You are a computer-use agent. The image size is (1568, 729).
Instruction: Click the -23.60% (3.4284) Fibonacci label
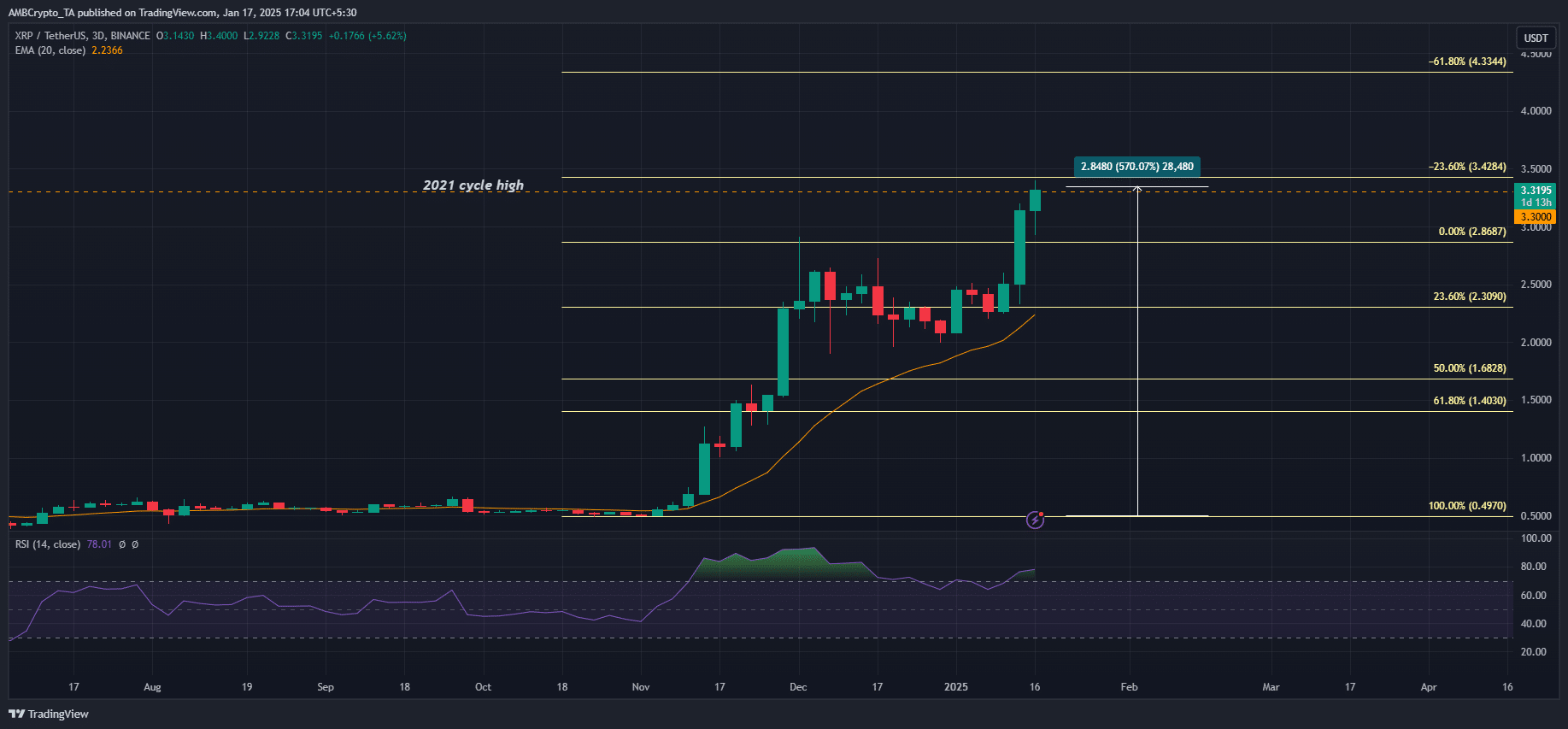click(x=1467, y=167)
